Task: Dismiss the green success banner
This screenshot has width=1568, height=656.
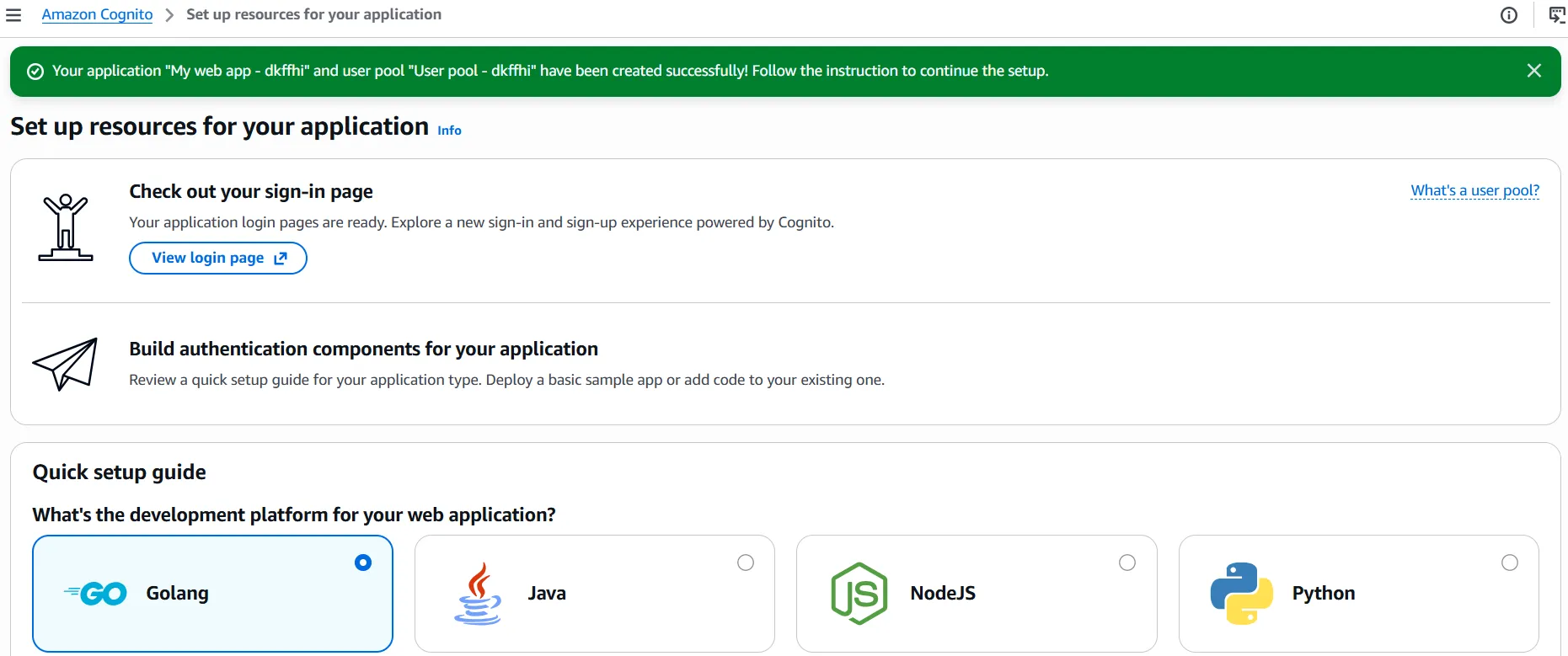Action: [1534, 71]
